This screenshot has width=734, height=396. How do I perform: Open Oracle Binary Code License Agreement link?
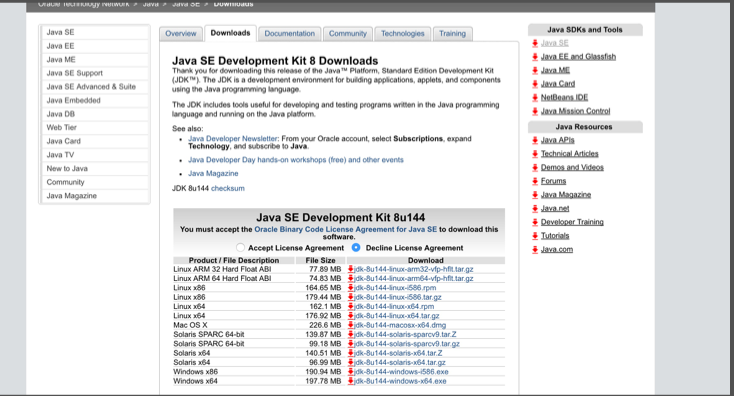[x=345, y=229]
